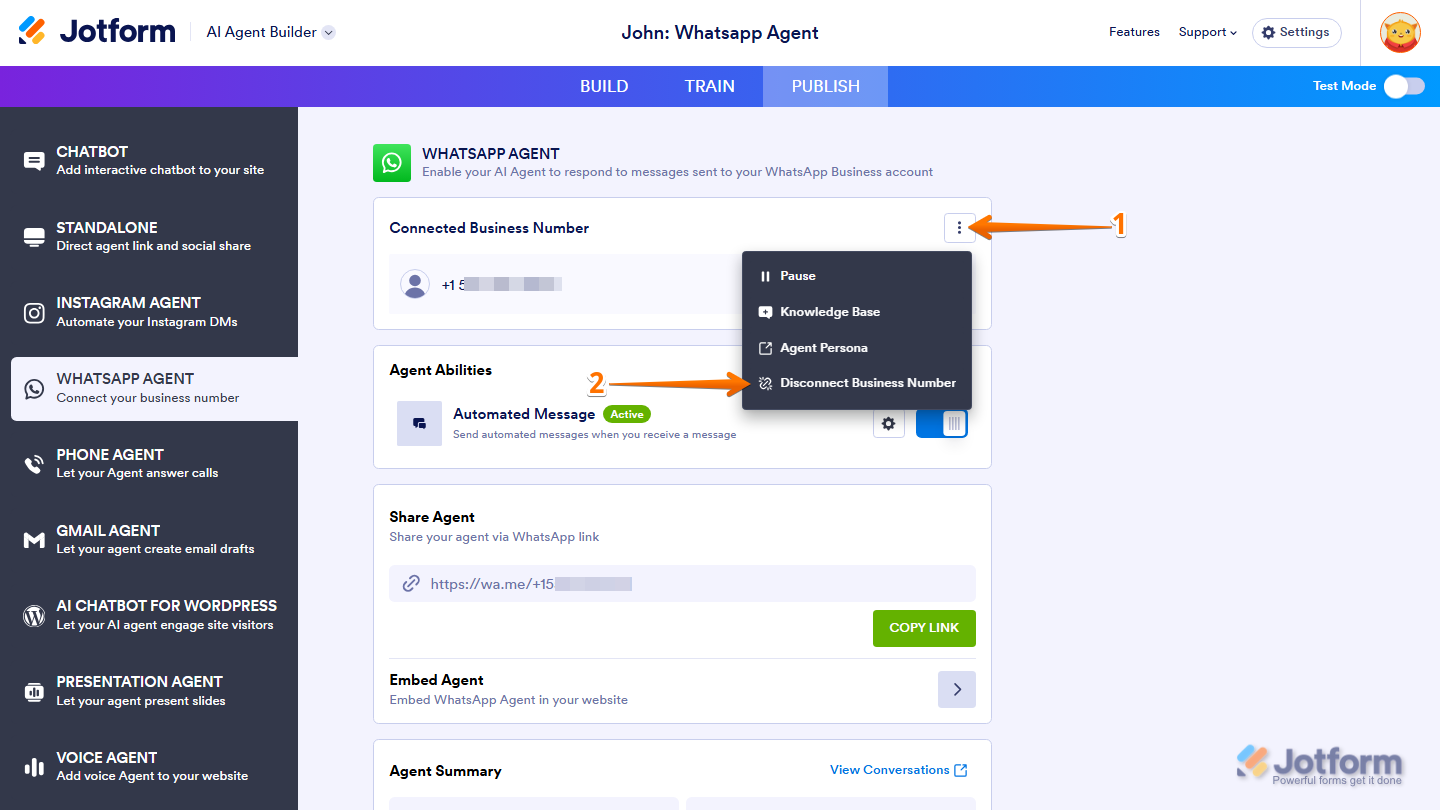Image resolution: width=1440 pixels, height=810 pixels.
Task: Switch to the TRAIN tab
Action: 710,86
